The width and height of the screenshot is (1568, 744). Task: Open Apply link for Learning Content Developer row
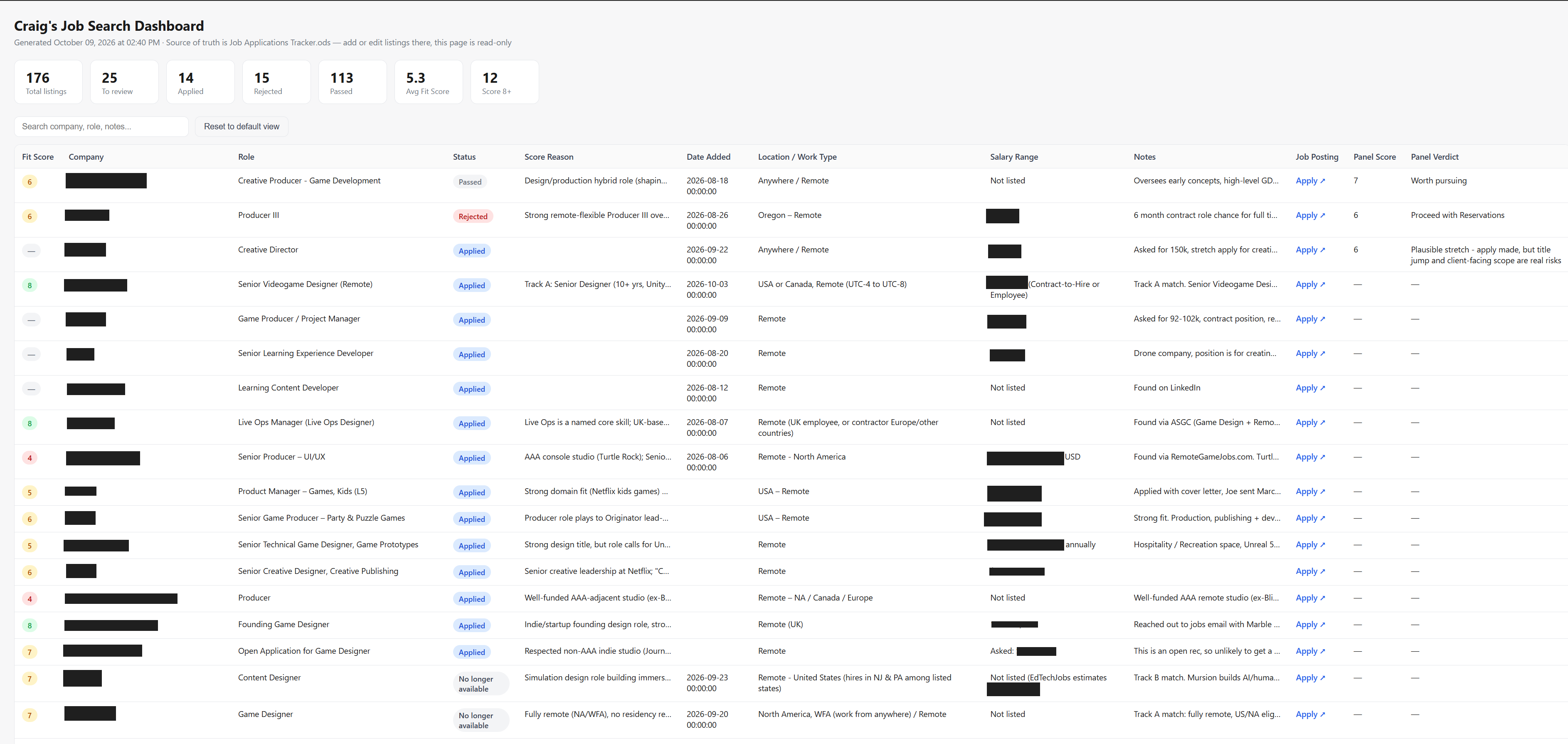(x=1310, y=388)
